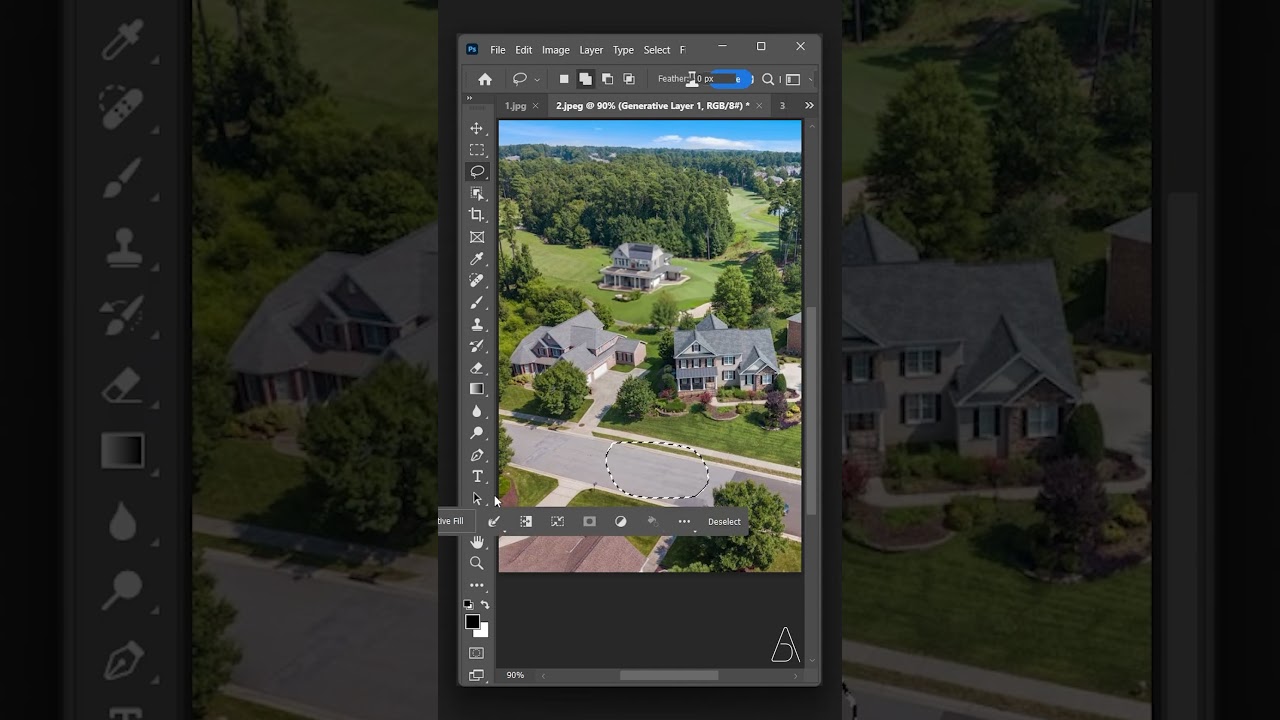The height and width of the screenshot is (720, 1280).
Task: Create mask from selection in contextual taskbar
Action: pos(589,521)
